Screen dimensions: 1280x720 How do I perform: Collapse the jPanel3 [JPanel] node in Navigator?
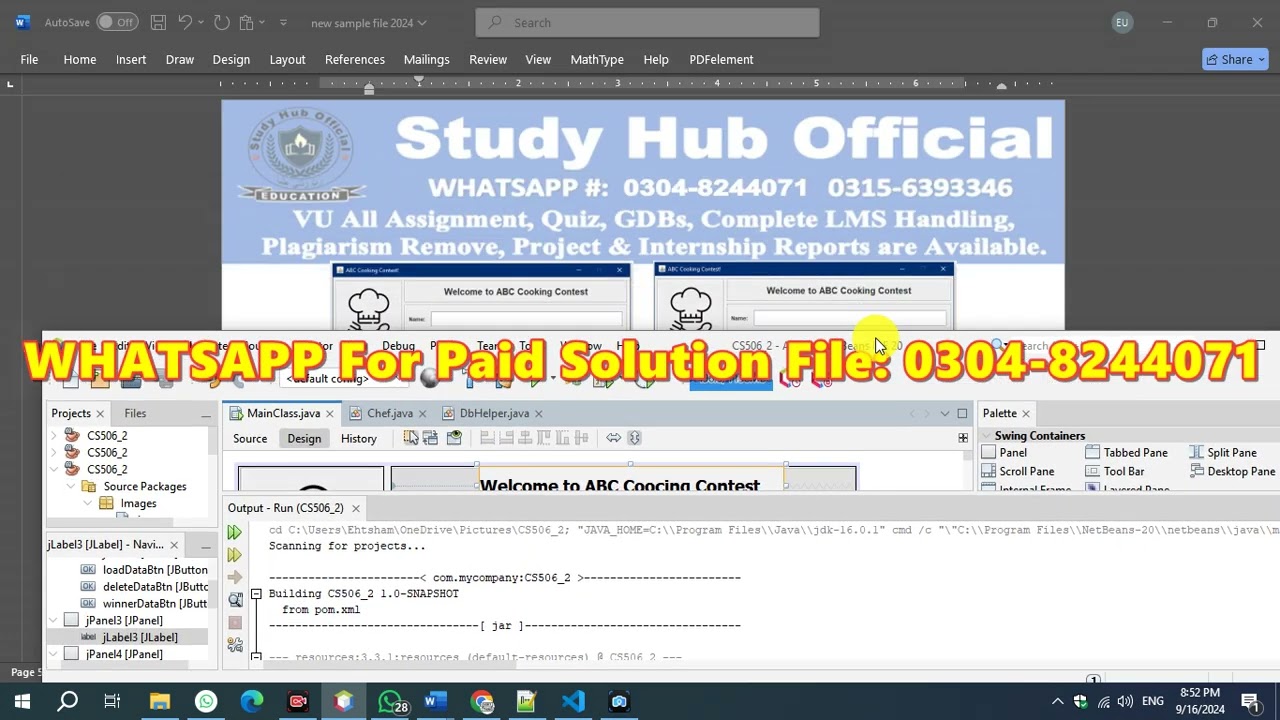pos(54,621)
